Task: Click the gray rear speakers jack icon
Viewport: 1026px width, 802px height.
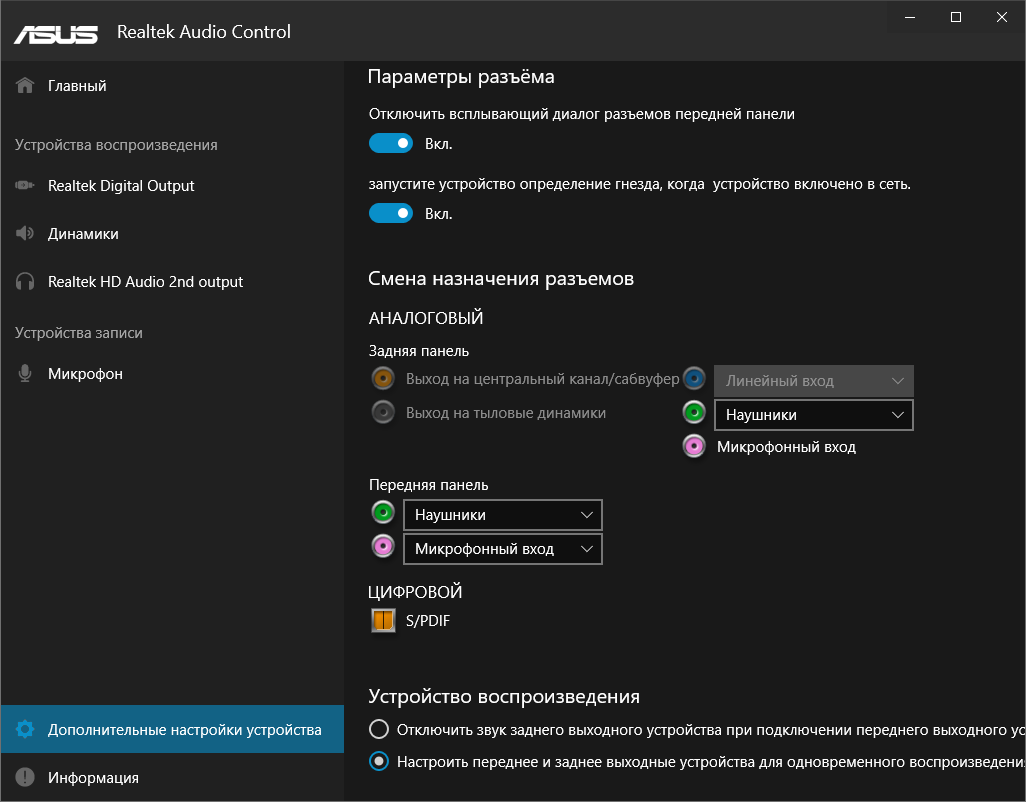Action: pos(383,412)
